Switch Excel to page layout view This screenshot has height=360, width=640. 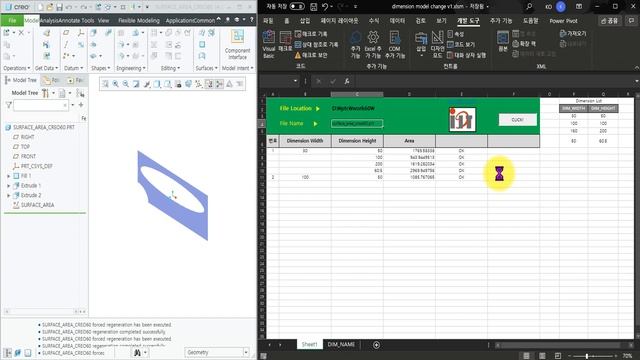(542, 356)
